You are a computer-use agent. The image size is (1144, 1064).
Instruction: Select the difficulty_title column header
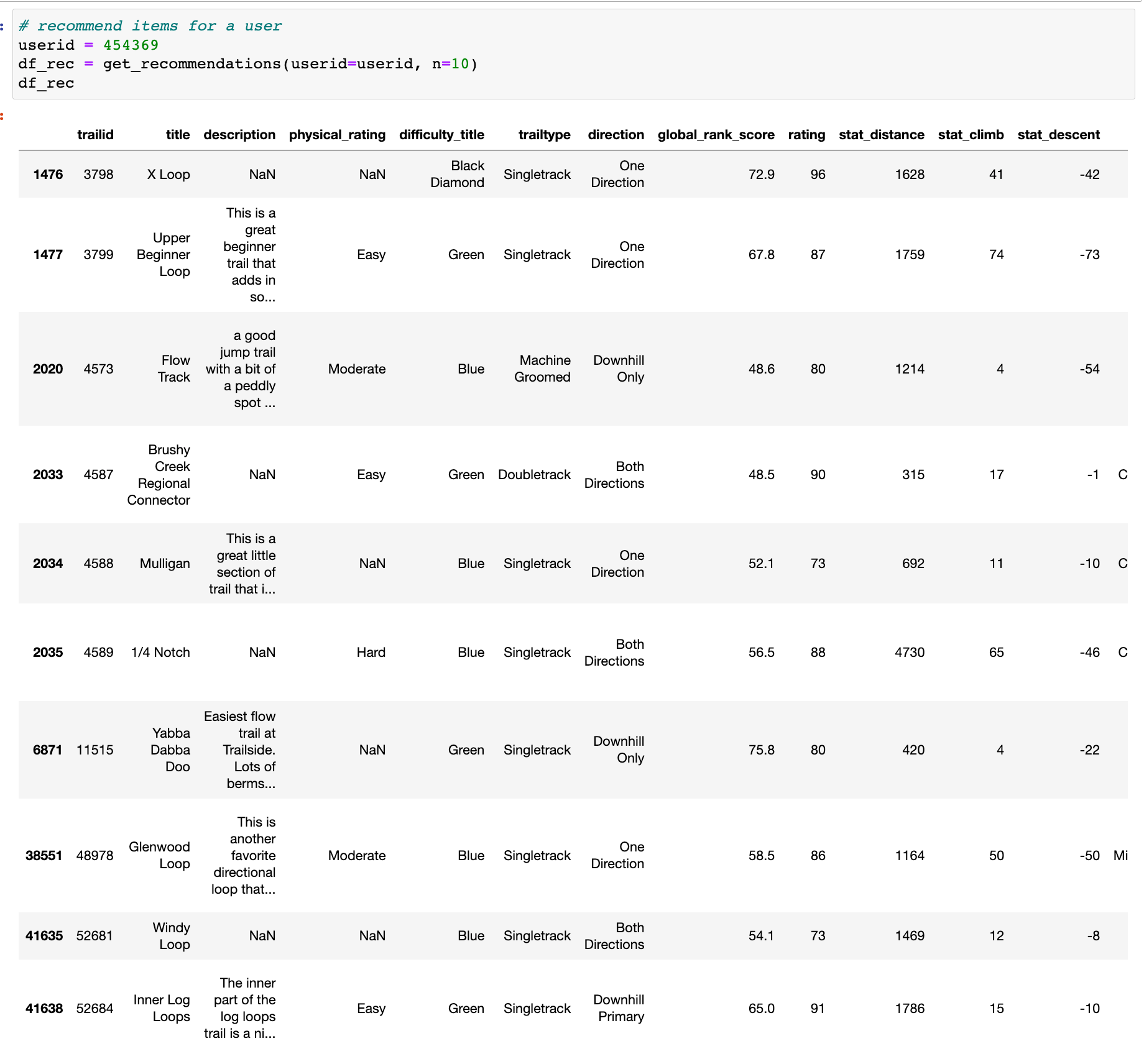(x=441, y=135)
